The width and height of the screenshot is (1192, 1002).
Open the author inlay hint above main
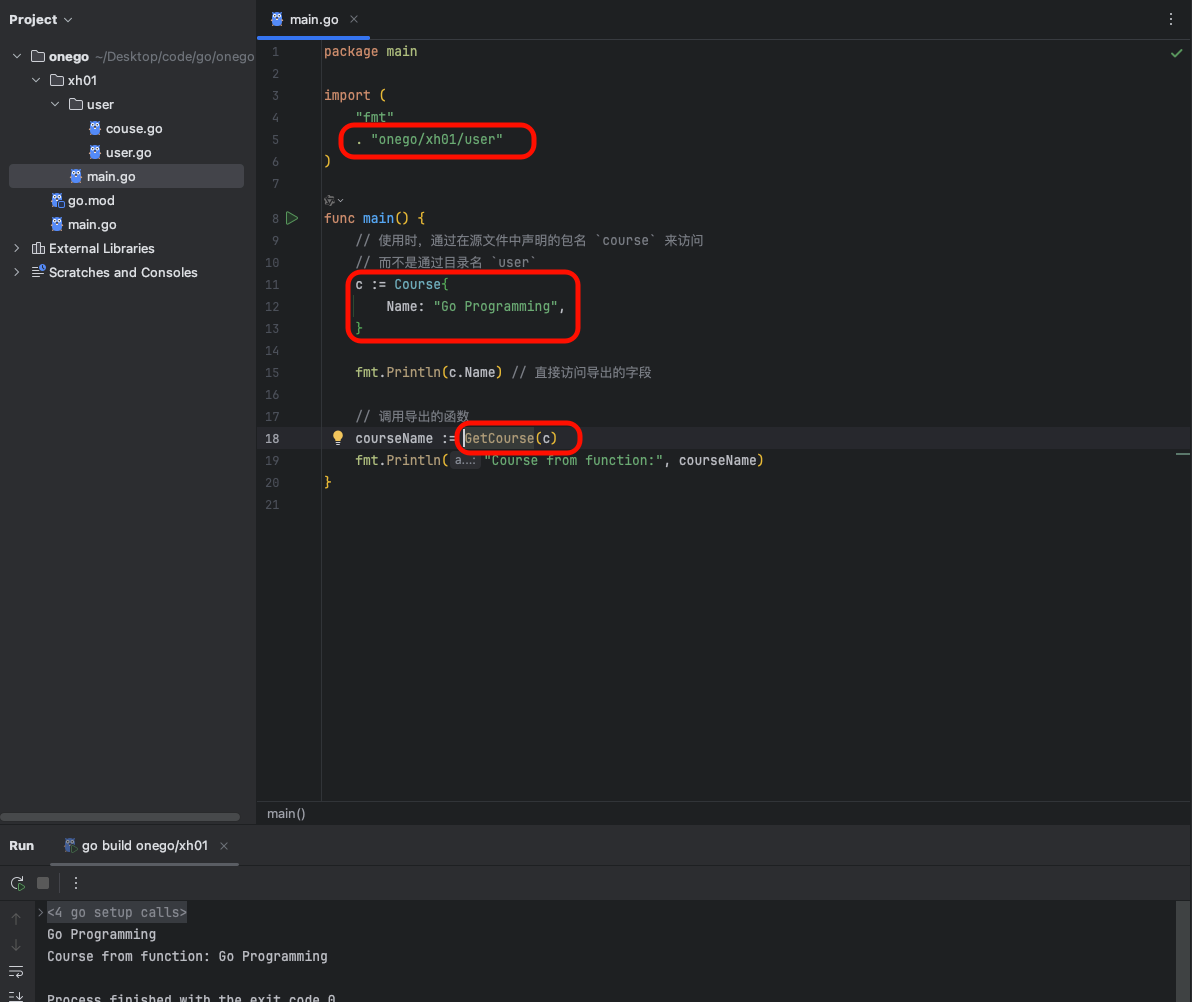click(x=333, y=201)
